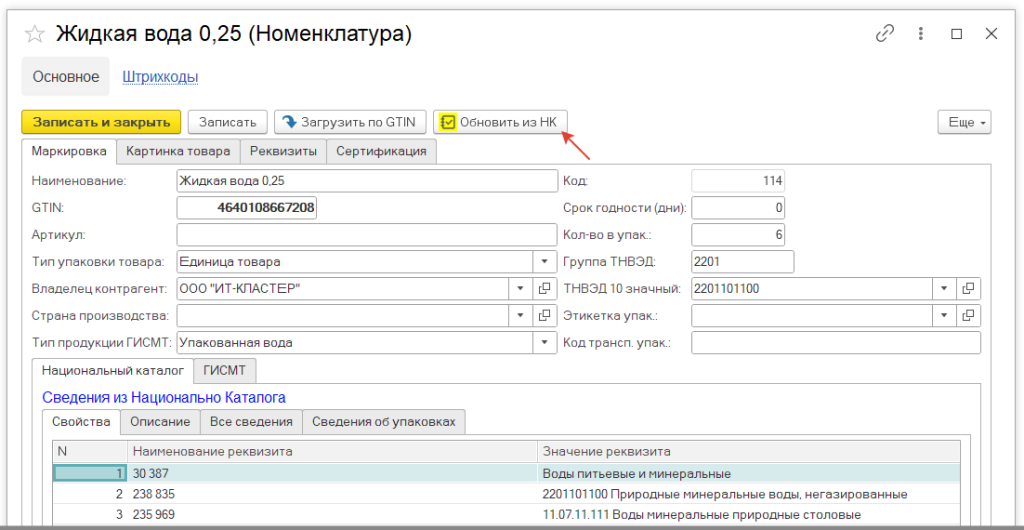Open Страна производства value with its open icon
This screenshot has height=530, width=1024.
(x=545, y=315)
